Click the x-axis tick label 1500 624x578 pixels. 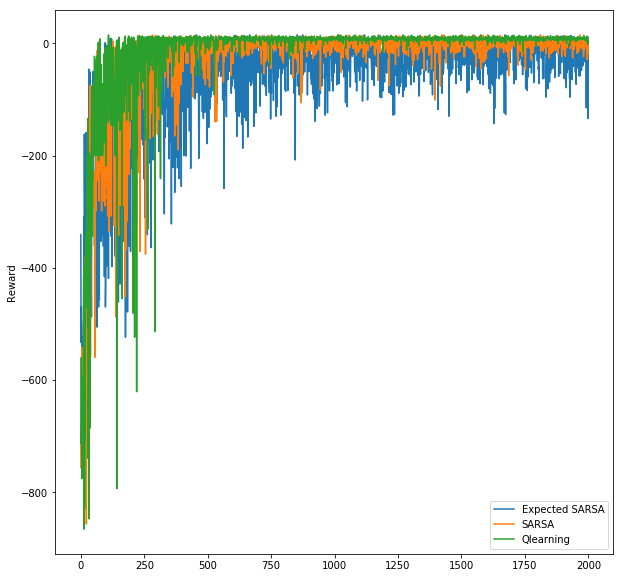tap(461, 565)
